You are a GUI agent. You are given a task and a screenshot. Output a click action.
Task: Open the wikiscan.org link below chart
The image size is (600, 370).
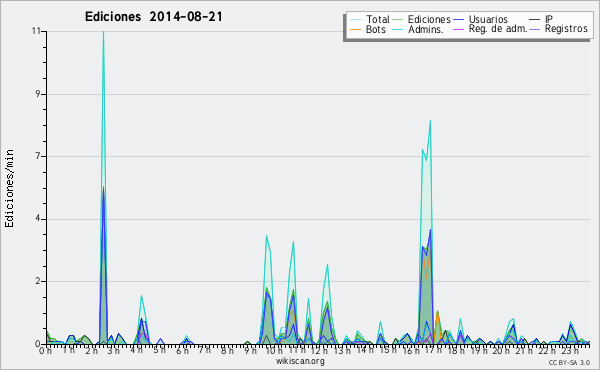click(x=300, y=361)
